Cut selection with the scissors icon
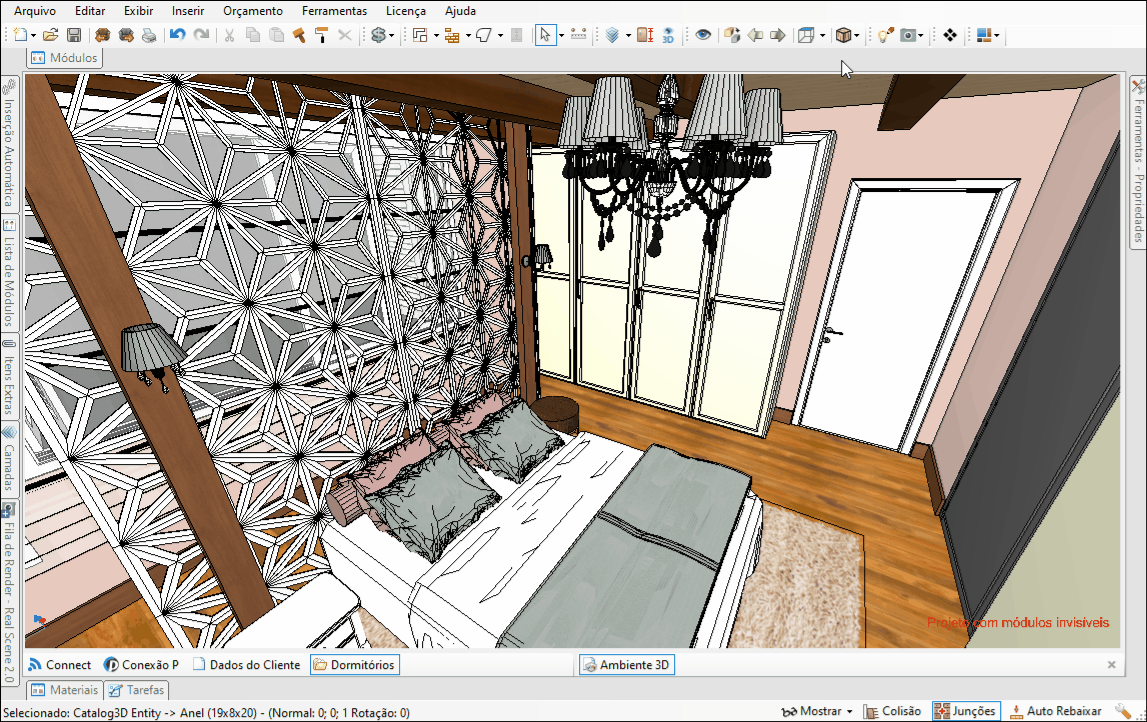1147x722 pixels. (x=229, y=35)
